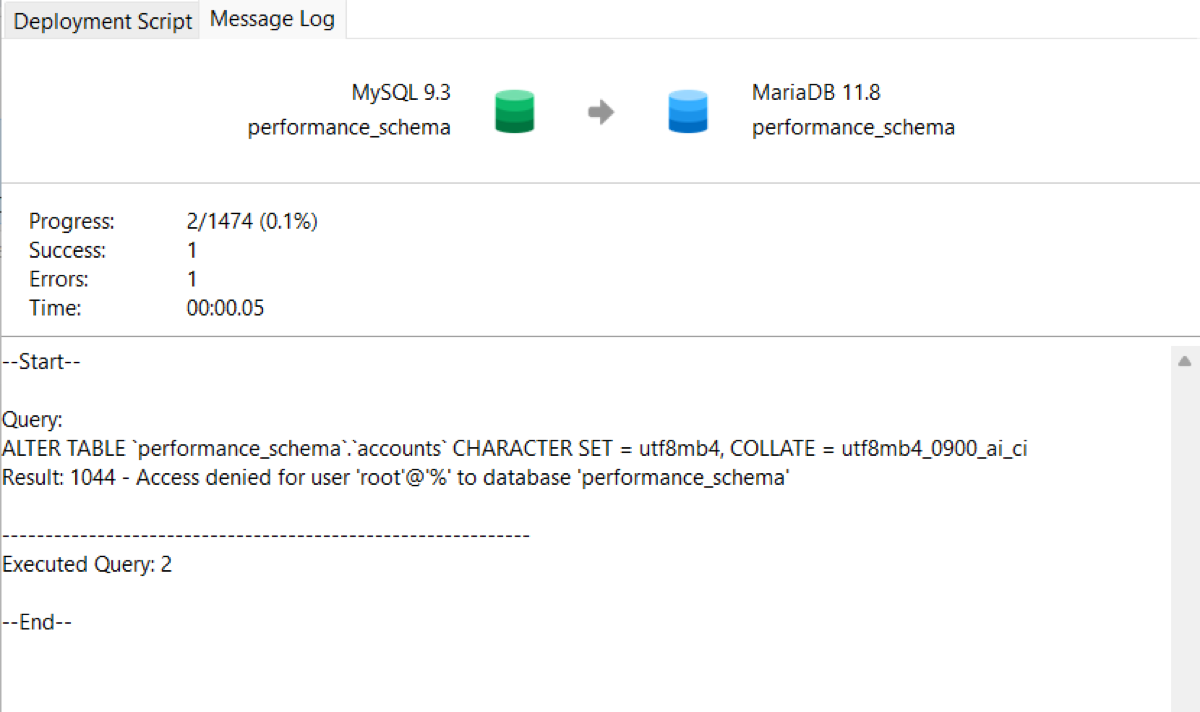Click the Success count label
The width and height of the screenshot is (1200, 712).
tap(67, 250)
